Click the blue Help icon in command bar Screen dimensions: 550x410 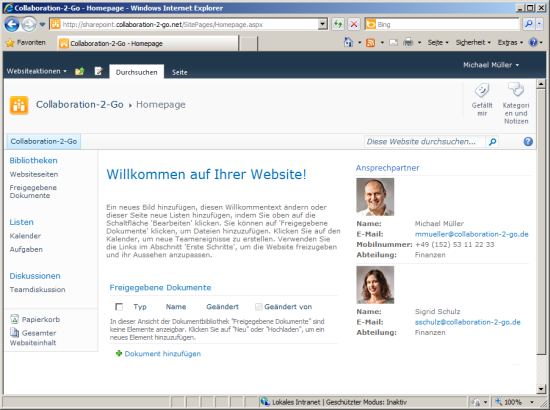click(x=534, y=42)
